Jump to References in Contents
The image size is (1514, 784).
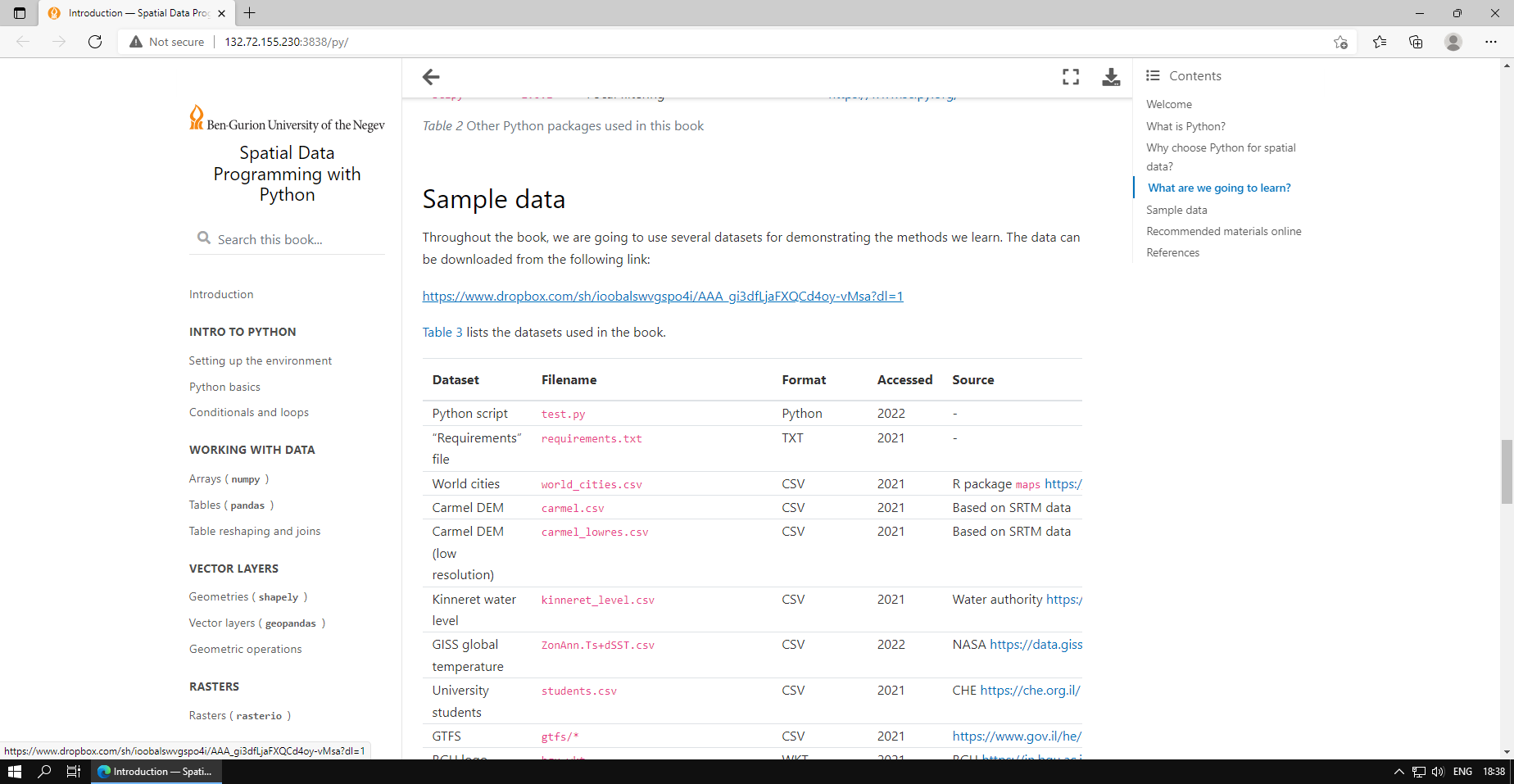pyautogui.click(x=1172, y=252)
